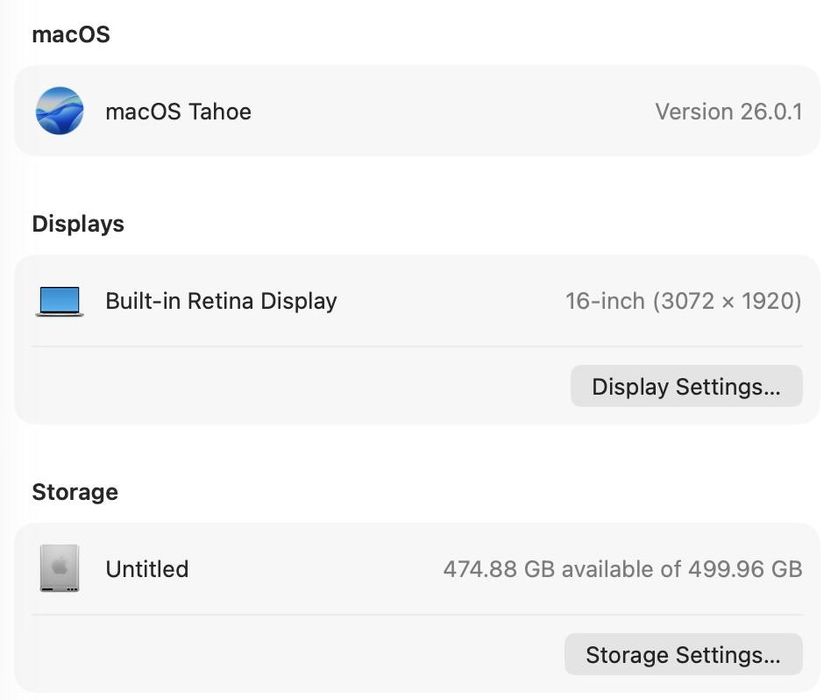
Task: Click the 26.0.1 version number
Action: pyautogui.click(x=771, y=111)
